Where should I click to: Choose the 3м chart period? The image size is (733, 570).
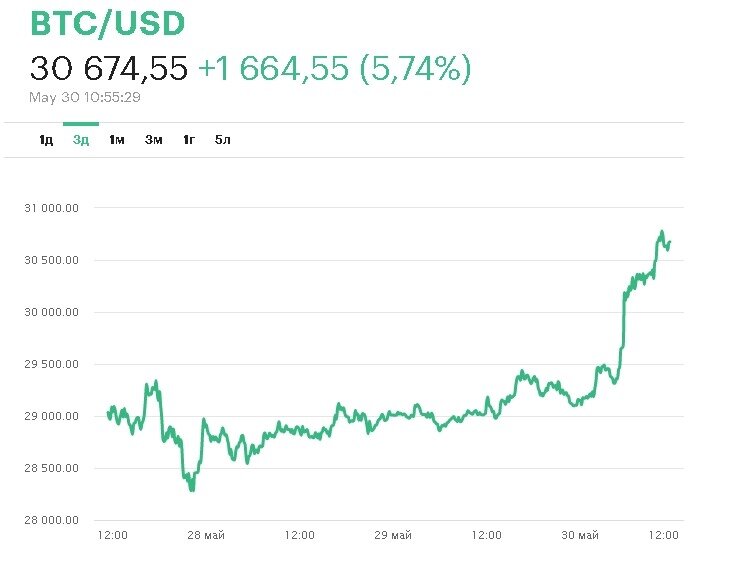coord(153,140)
